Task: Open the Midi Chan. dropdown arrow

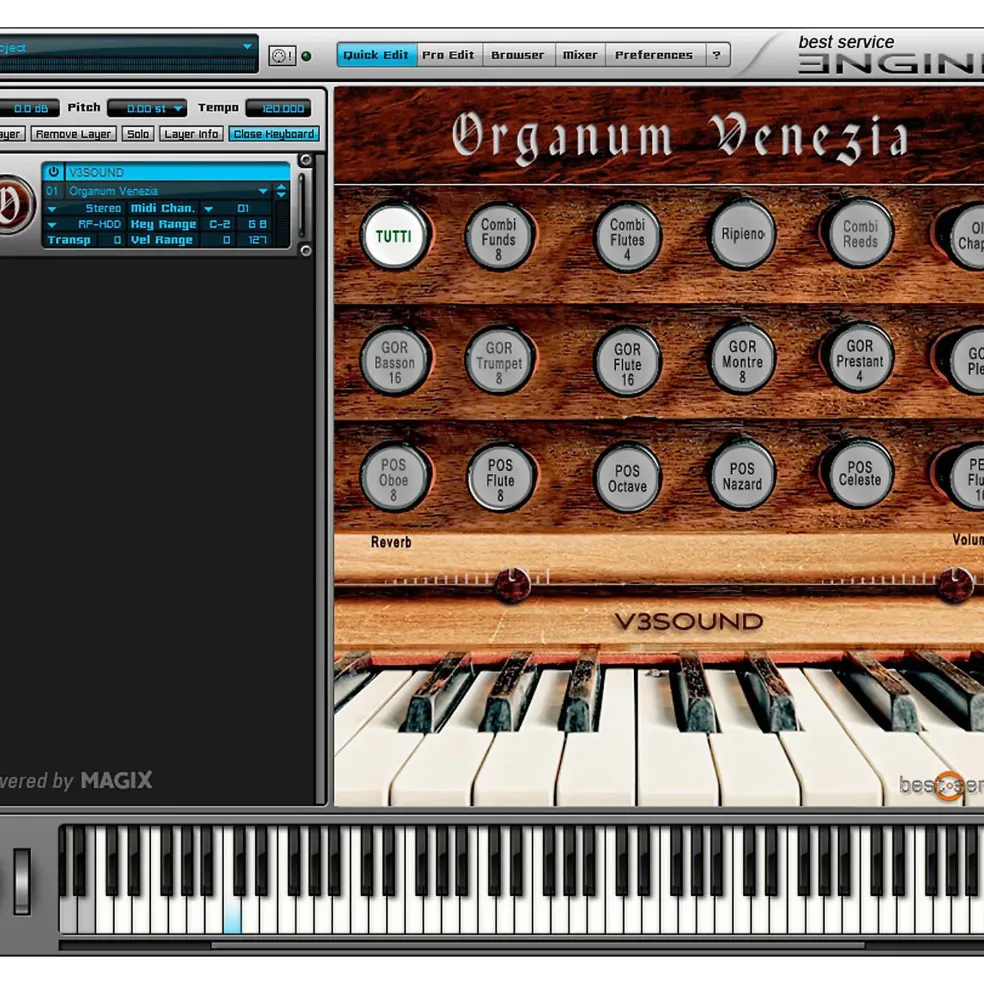Action: coord(209,209)
